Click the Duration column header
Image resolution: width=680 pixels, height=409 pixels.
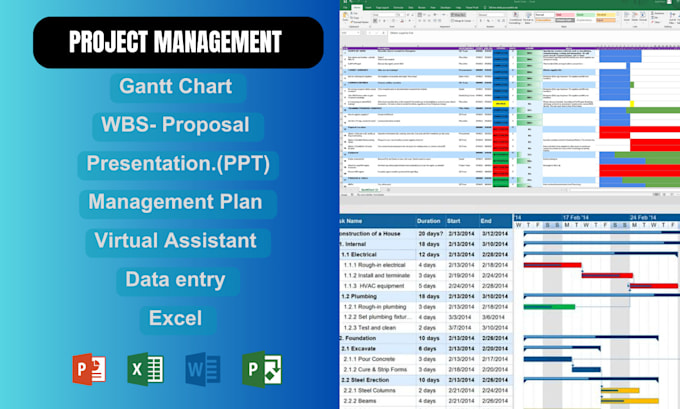coord(428,221)
